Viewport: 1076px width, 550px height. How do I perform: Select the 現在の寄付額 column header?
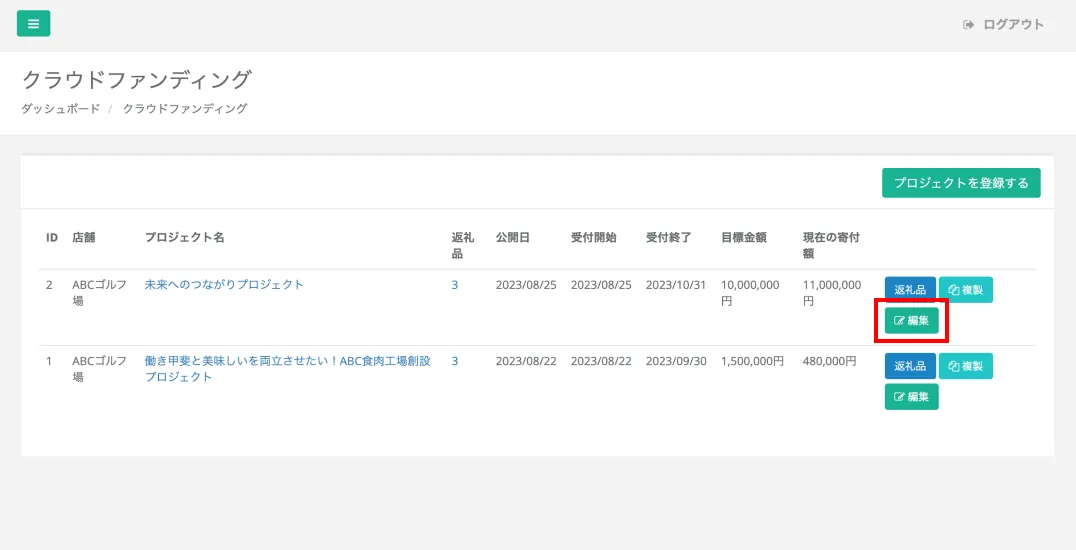[831, 245]
